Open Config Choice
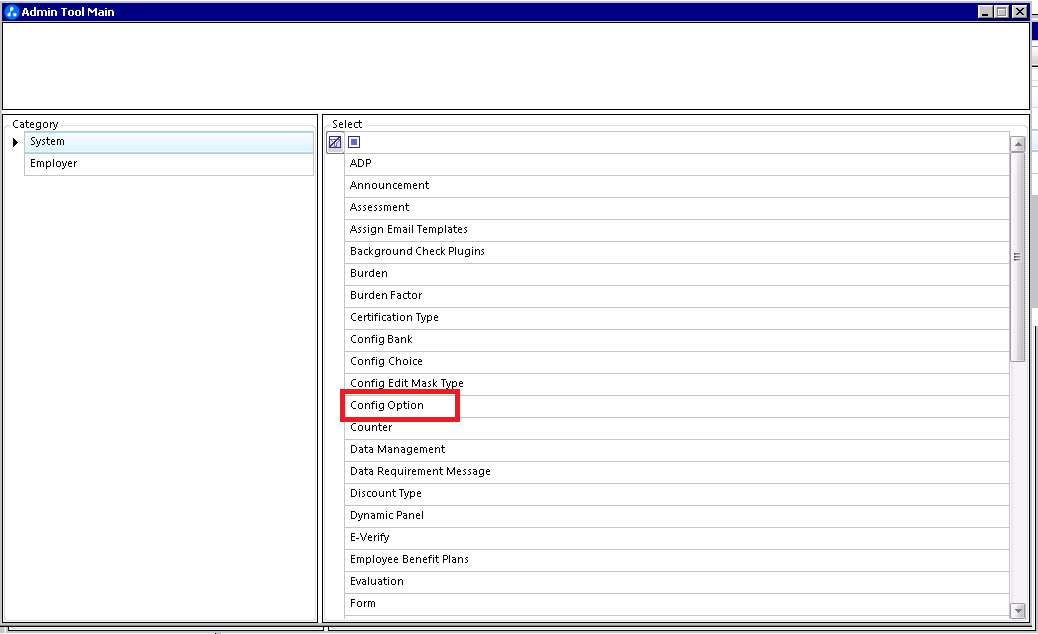 677,362
